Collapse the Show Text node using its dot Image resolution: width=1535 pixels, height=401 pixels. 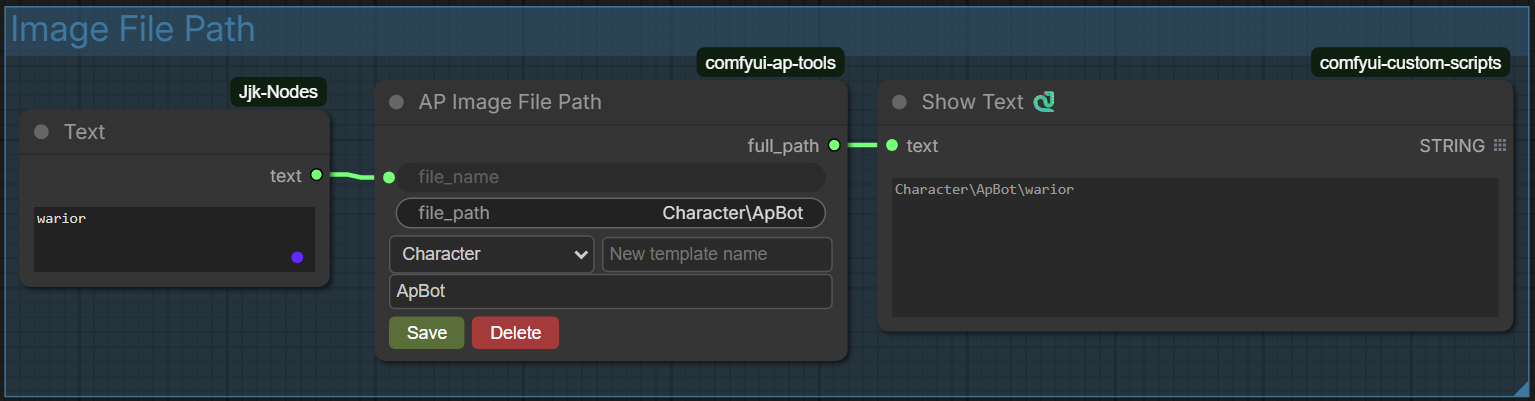tap(899, 102)
